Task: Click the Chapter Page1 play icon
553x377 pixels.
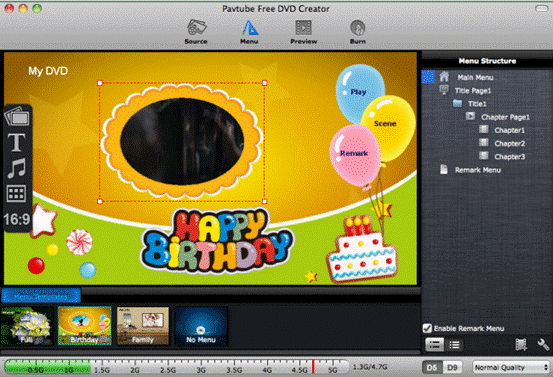Action: pyautogui.click(x=470, y=116)
